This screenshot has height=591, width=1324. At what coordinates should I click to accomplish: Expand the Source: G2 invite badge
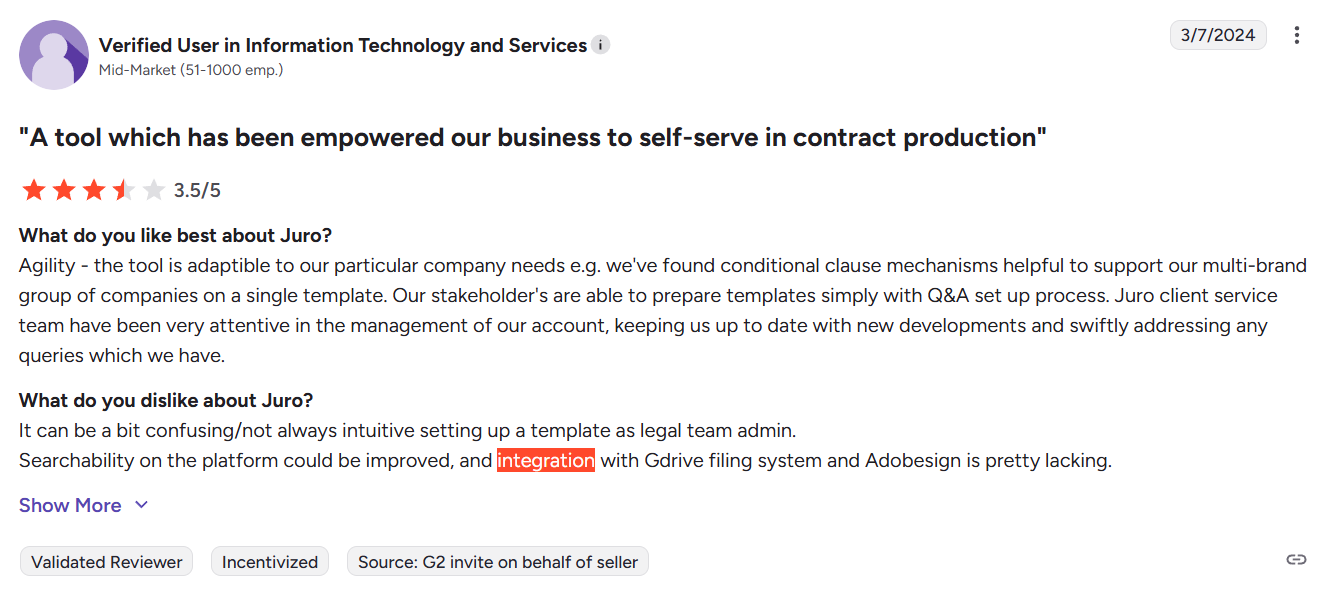pyautogui.click(x=497, y=561)
